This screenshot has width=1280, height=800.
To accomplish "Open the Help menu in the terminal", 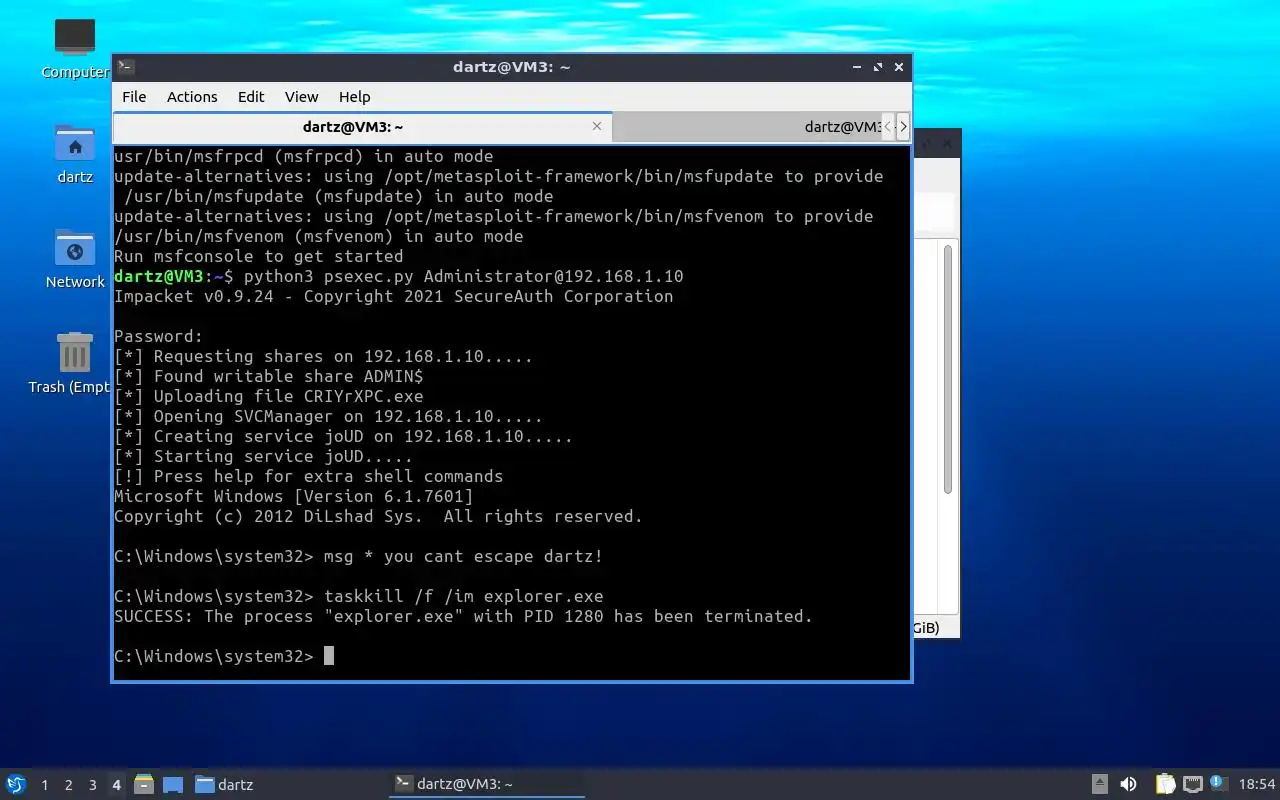I will coord(354,96).
